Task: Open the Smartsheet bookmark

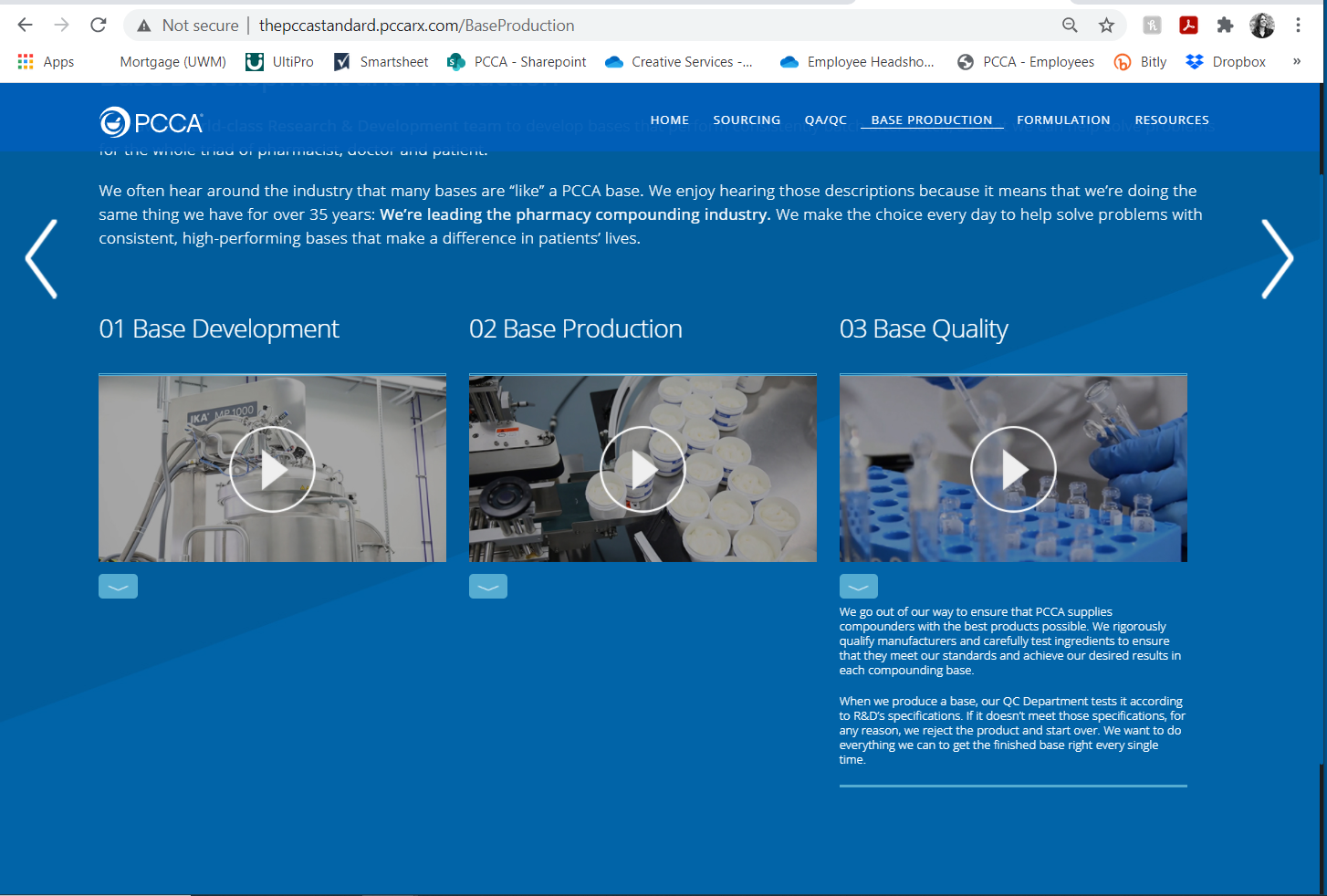Action: 381,62
